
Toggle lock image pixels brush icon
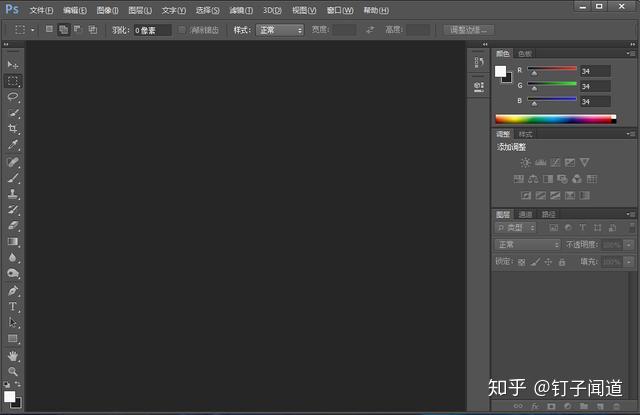535,262
